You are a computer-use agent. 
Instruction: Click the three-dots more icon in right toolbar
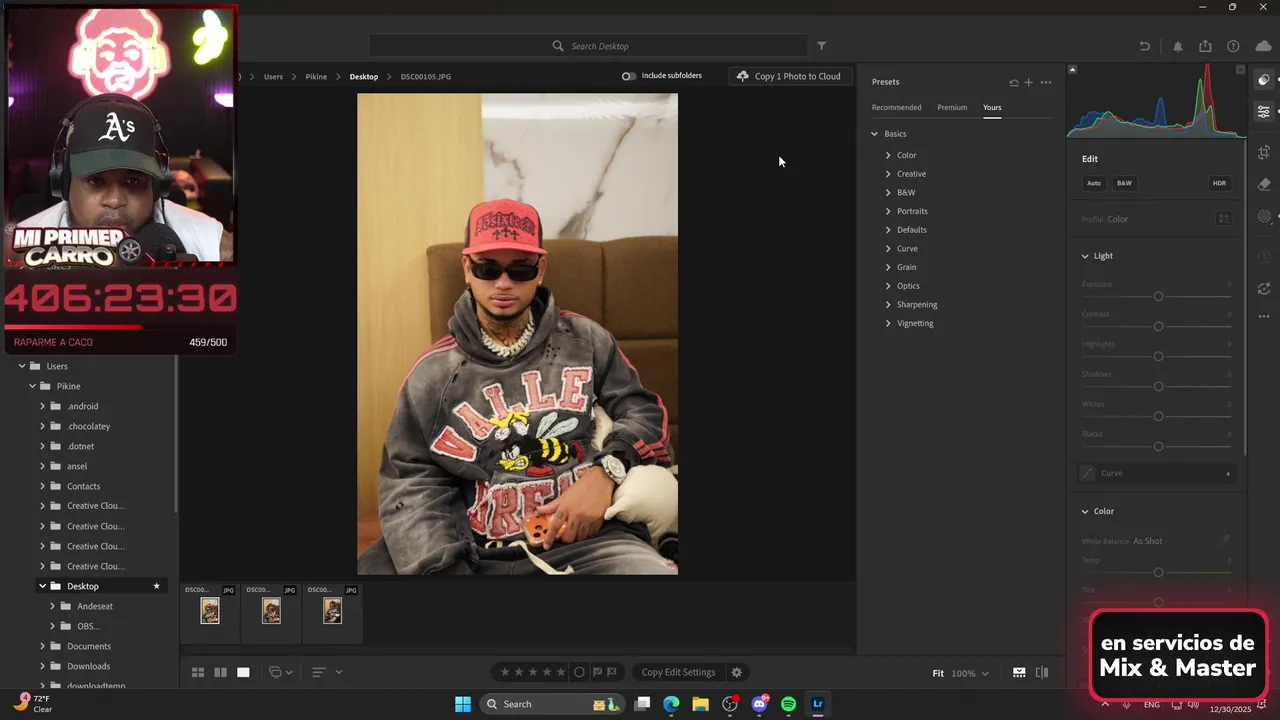click(1264, 316)
